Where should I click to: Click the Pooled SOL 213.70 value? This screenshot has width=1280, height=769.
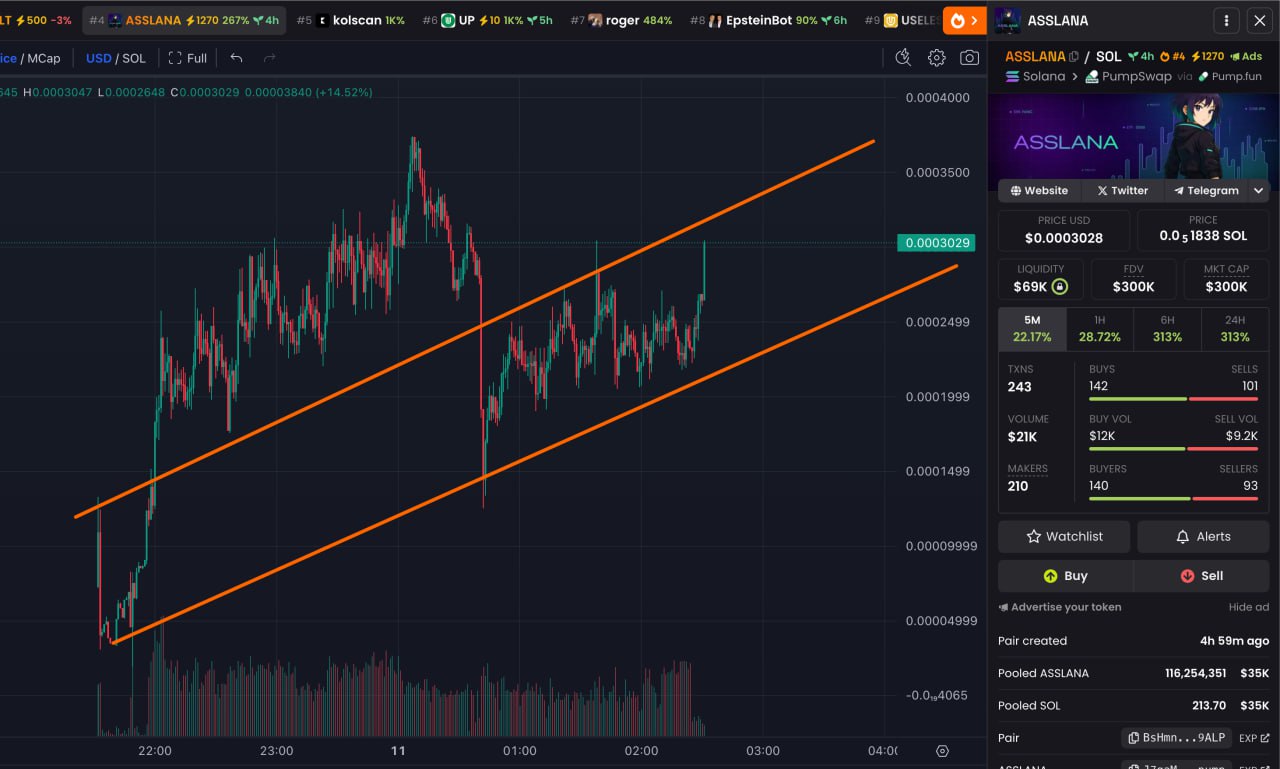click(x=1209, y=705)
